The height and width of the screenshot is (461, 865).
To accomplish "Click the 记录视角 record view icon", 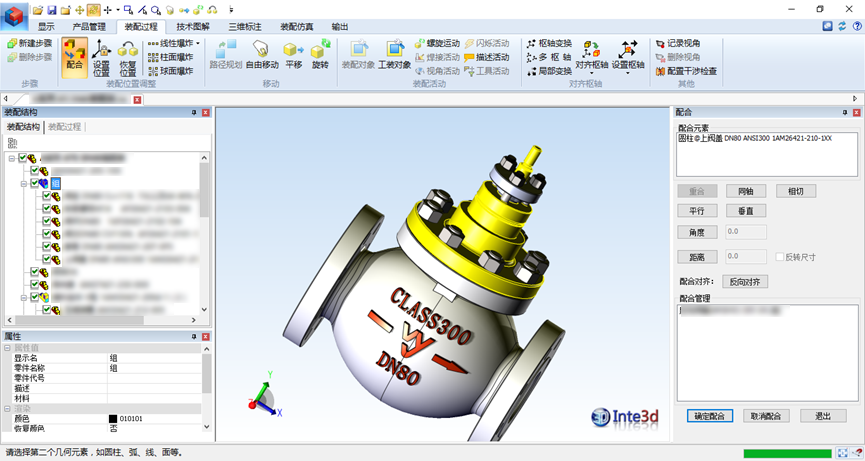I will pyautogui.click(x=660, y=43).
